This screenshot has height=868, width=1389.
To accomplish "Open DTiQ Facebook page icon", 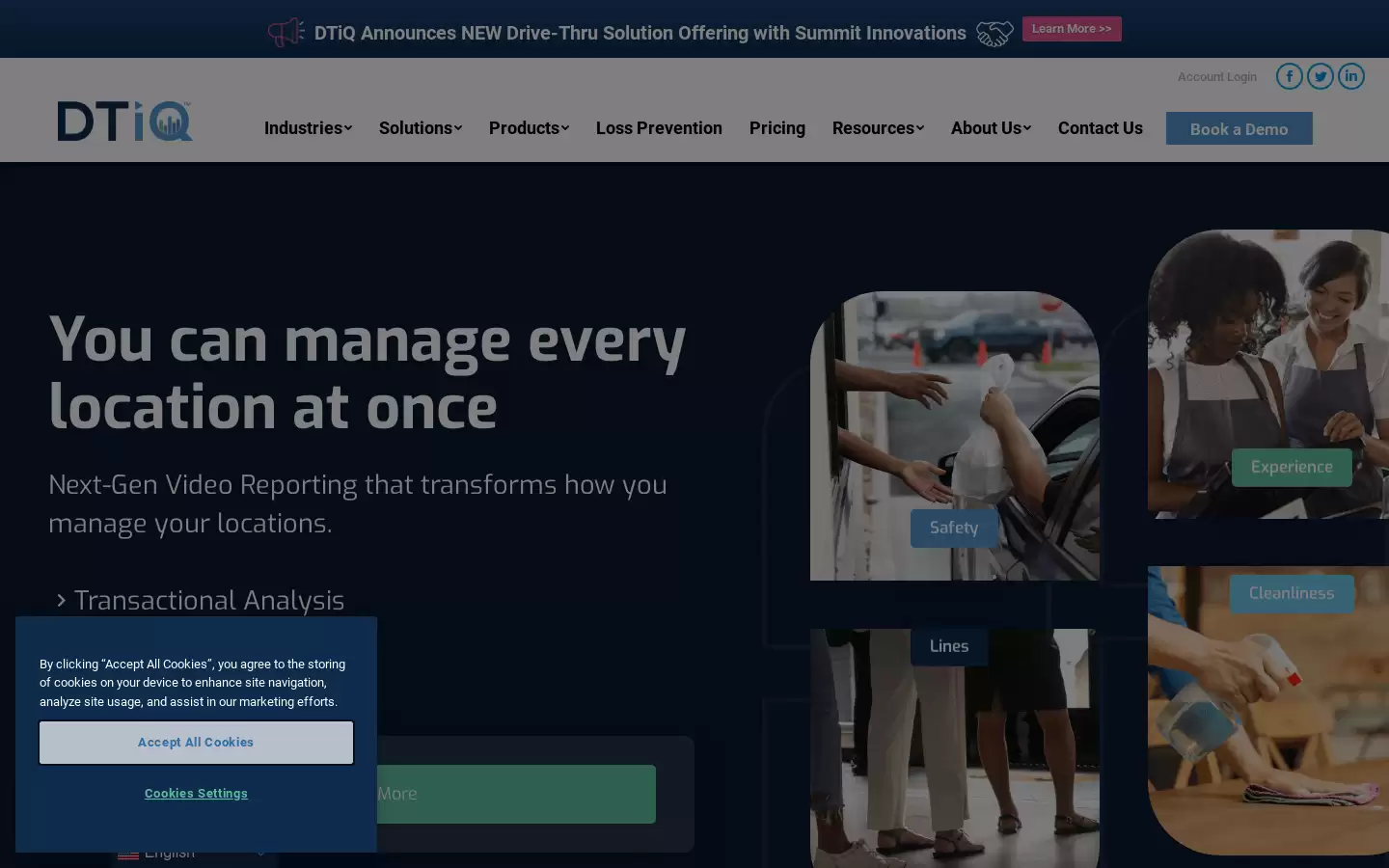I will tap(1290, 76).
